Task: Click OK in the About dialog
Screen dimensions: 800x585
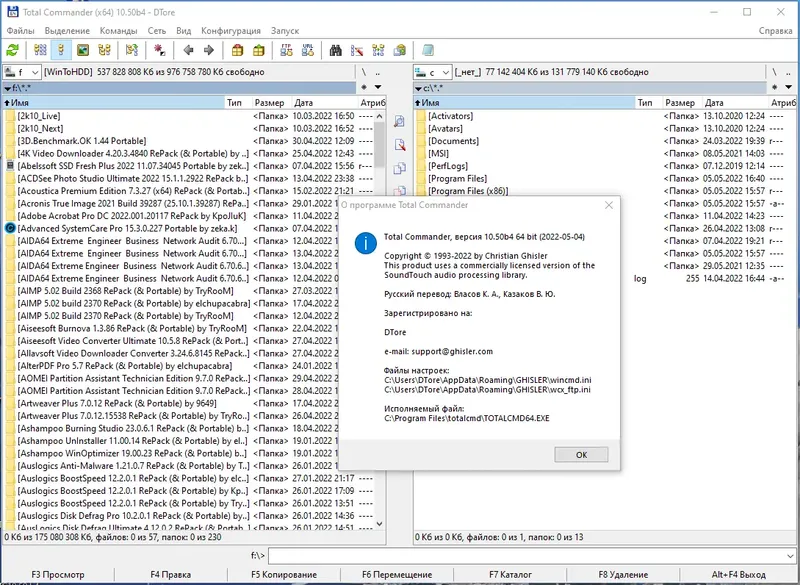Action: point(581,454)
